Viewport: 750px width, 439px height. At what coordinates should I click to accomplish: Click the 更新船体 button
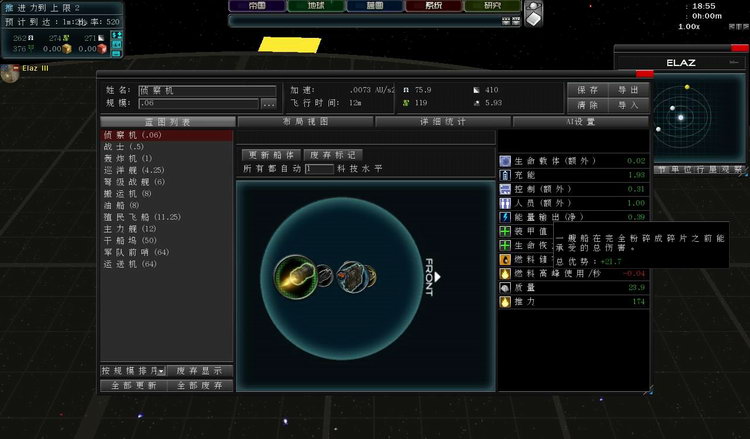(271, 155)
